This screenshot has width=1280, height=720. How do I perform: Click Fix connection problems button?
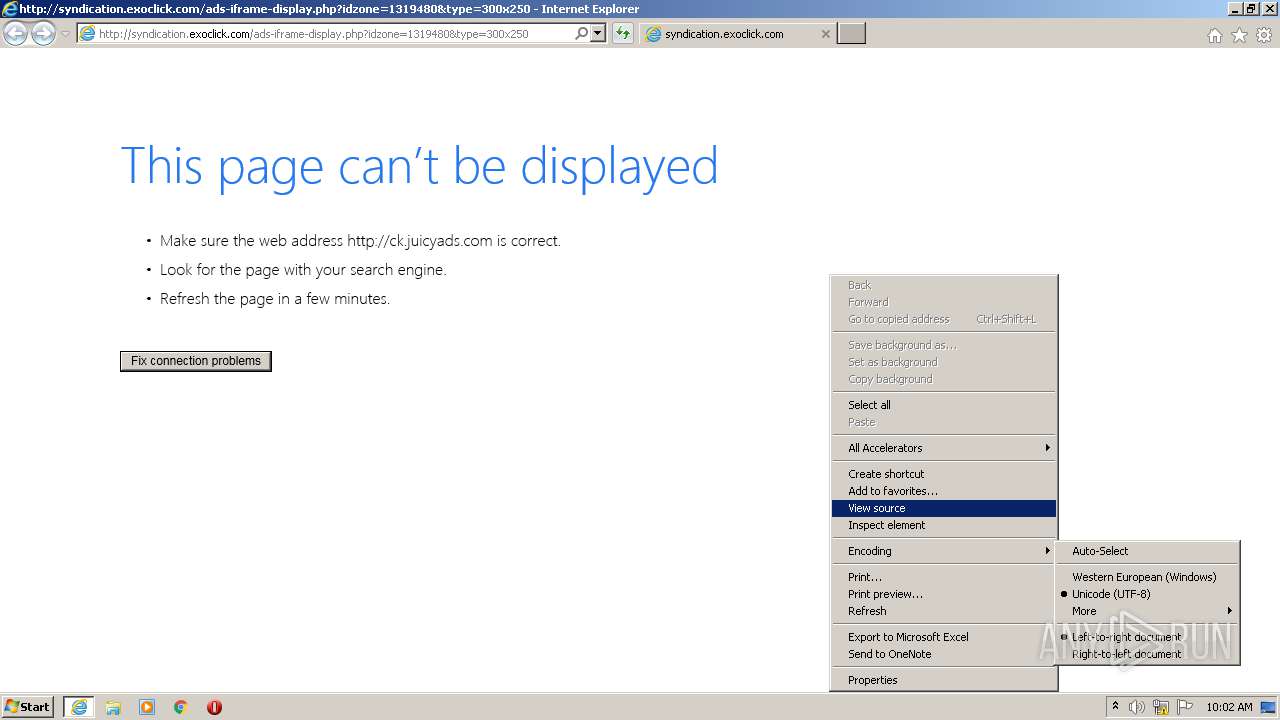click(x=196, y=361)
